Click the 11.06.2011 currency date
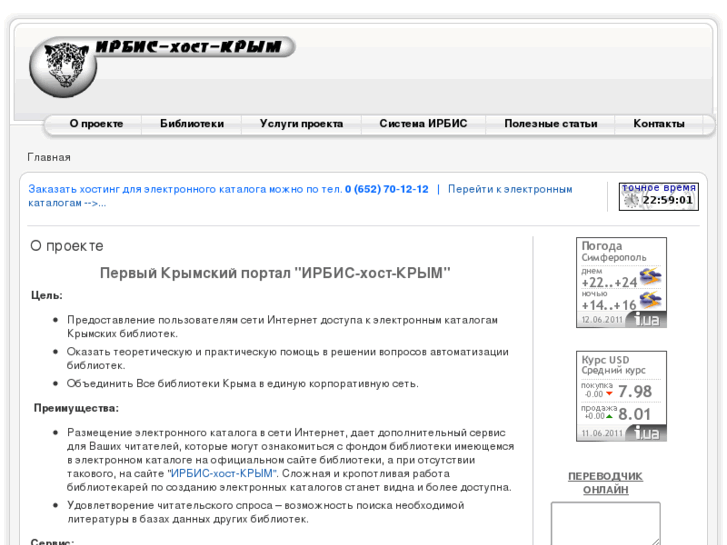The width and height of the screenshot is (727, 545). (x=602, y=433)
